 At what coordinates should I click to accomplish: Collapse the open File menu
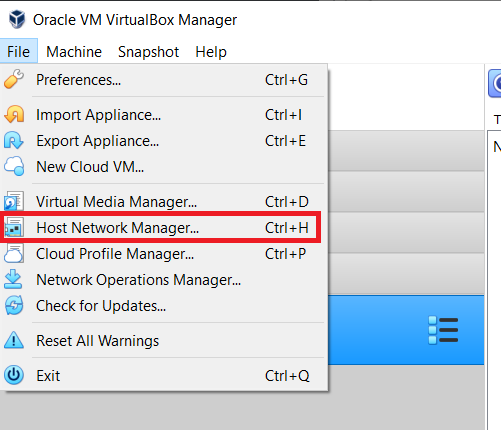(x=19, y=51)
